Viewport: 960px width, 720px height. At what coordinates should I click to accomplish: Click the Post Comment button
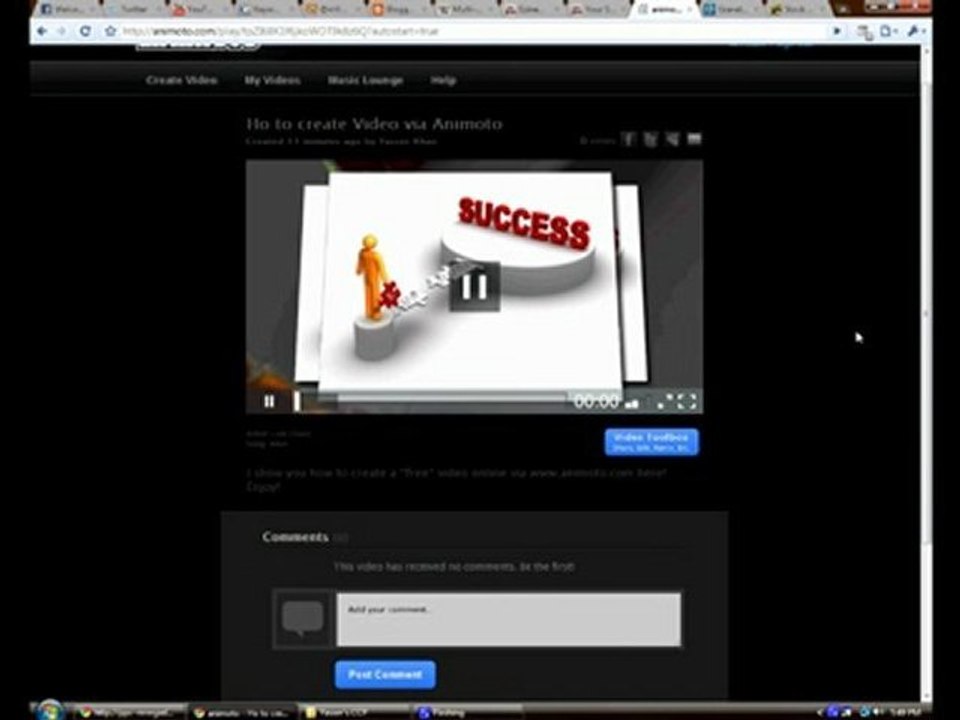point(385,675)
